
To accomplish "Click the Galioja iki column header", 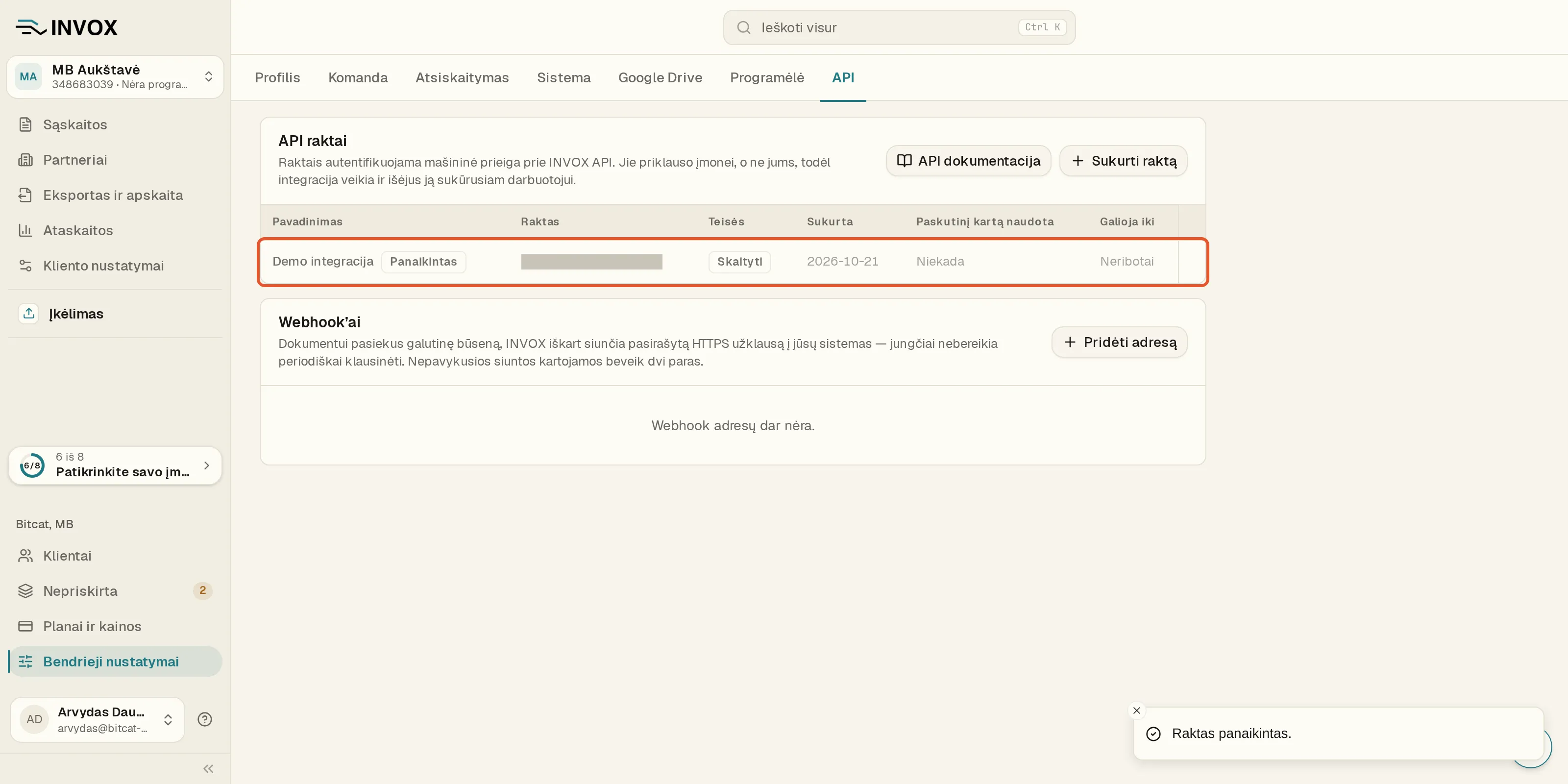I will click(1127, 221).
